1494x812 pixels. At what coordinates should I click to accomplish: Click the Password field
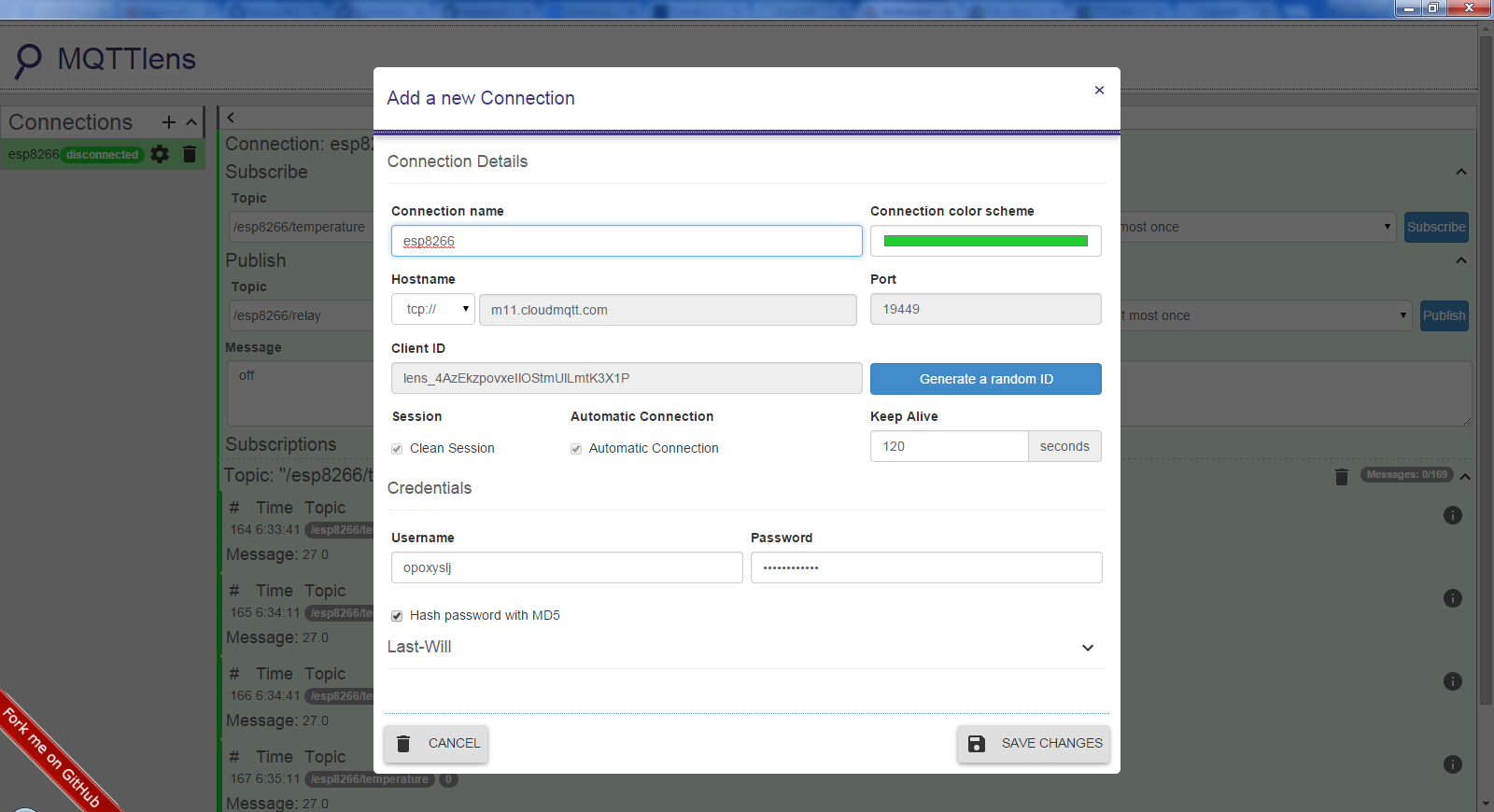pos(926,567)
